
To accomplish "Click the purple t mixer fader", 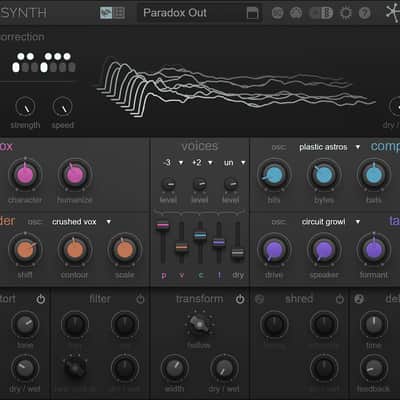I will coord(219,243).
